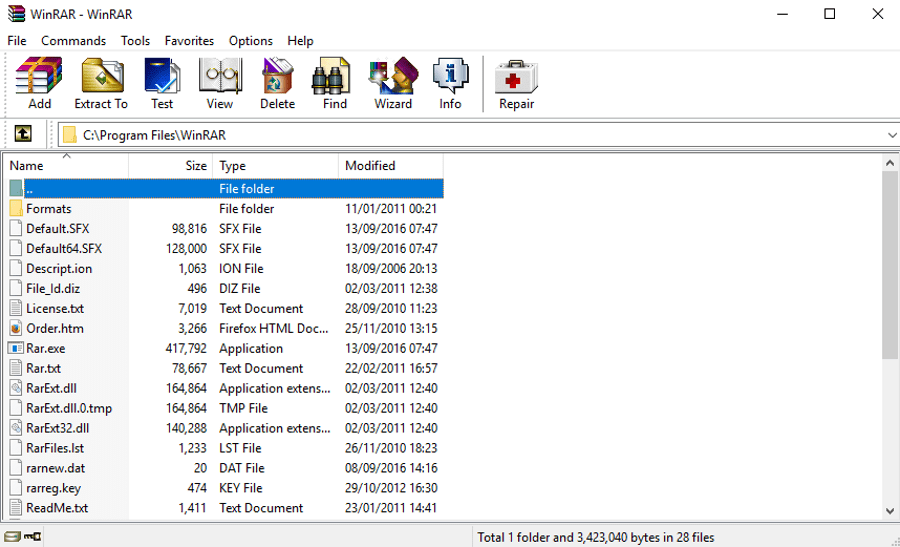Click the Rar.txt document icon
Screen dimensions: 900x547
[x=16, y=368]
